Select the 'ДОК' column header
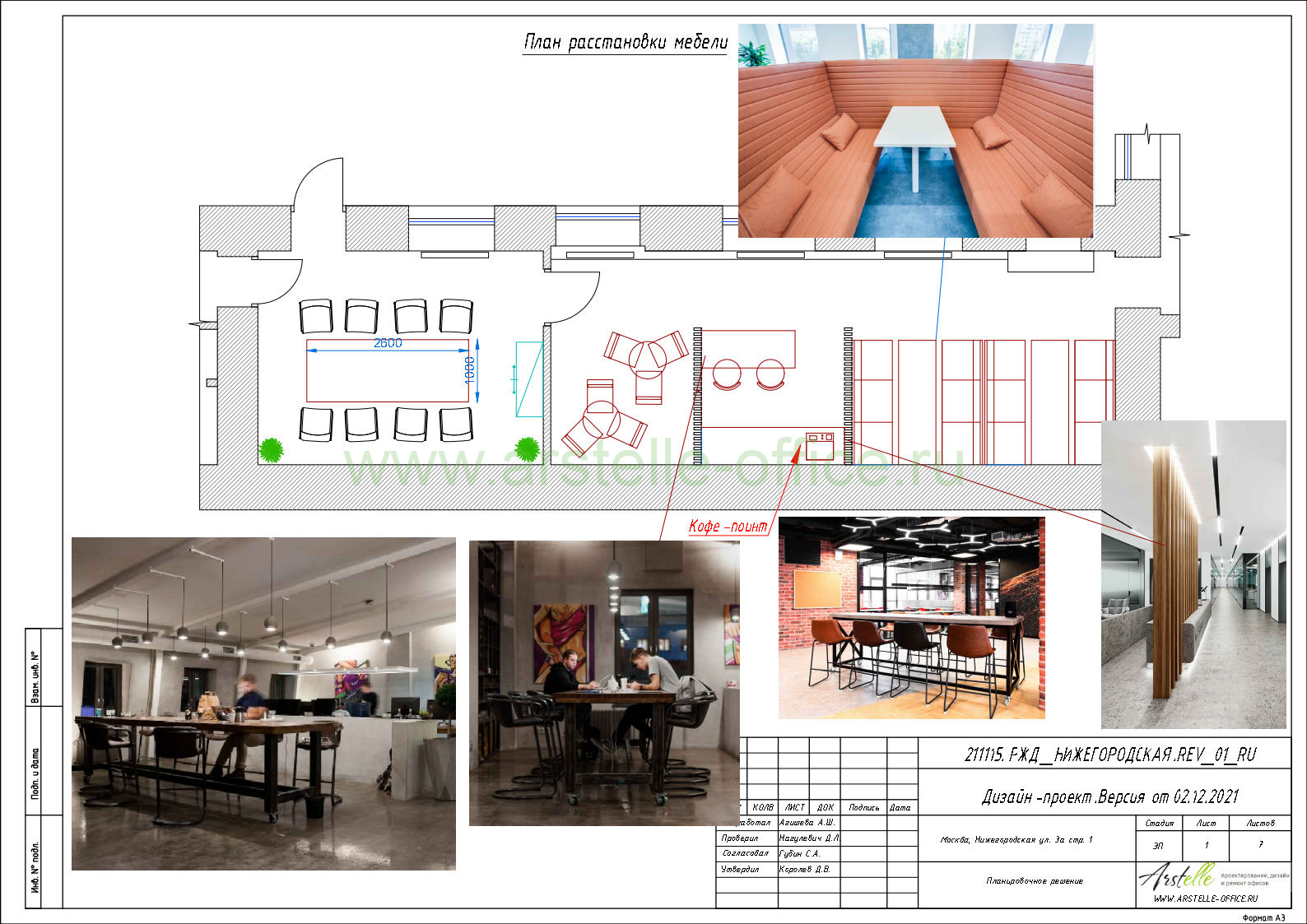The image size is (1307, 924). click(x=826, y=808)
